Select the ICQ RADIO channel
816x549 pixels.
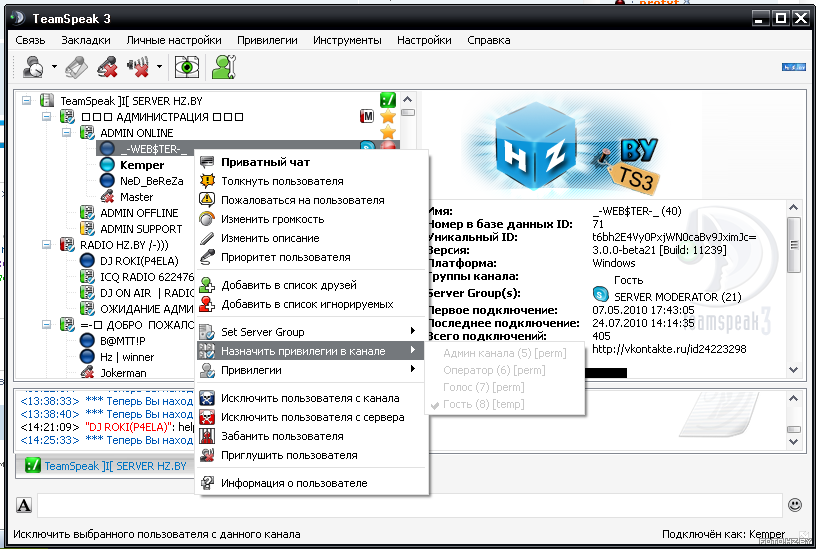147,277
